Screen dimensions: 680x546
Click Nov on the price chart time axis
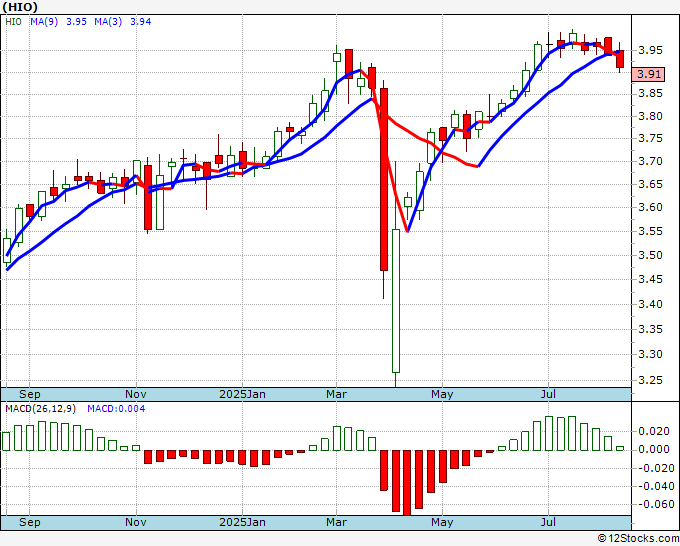click(x=136, y=394)
